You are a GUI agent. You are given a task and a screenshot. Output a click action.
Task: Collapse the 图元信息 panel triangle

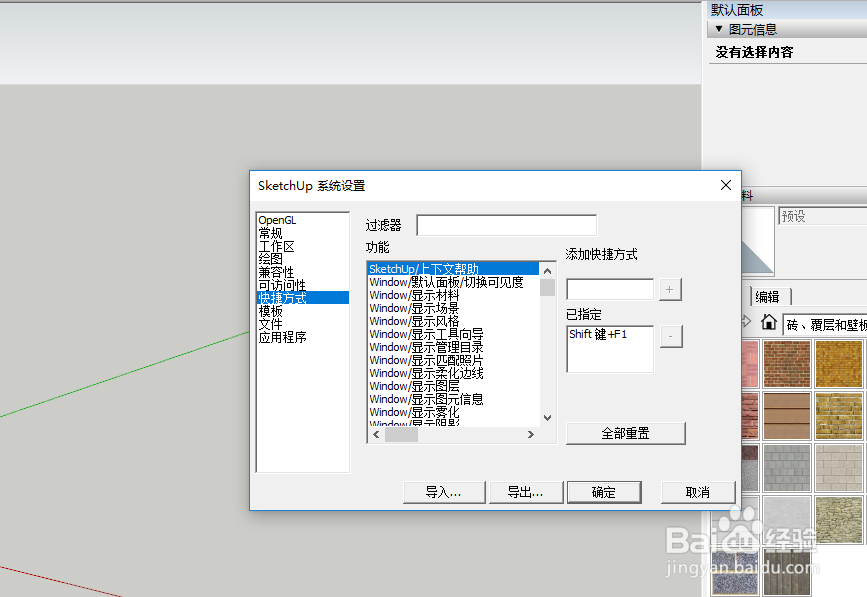coord(718,29)
